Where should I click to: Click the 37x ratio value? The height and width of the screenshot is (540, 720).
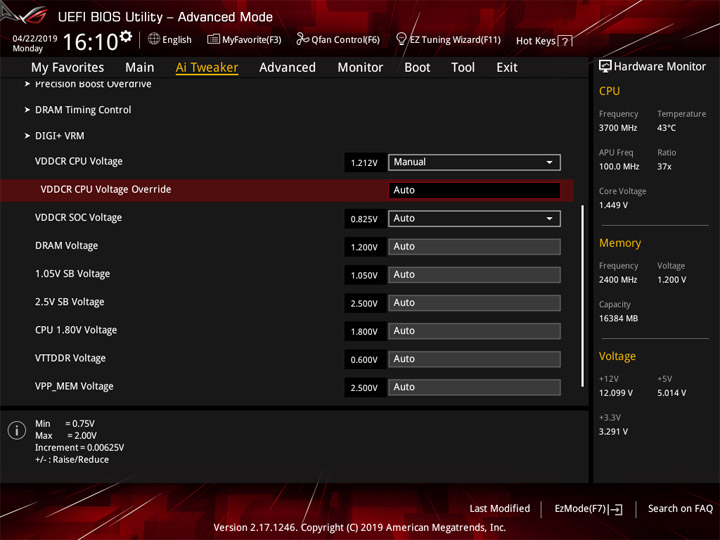coord(664,167)
